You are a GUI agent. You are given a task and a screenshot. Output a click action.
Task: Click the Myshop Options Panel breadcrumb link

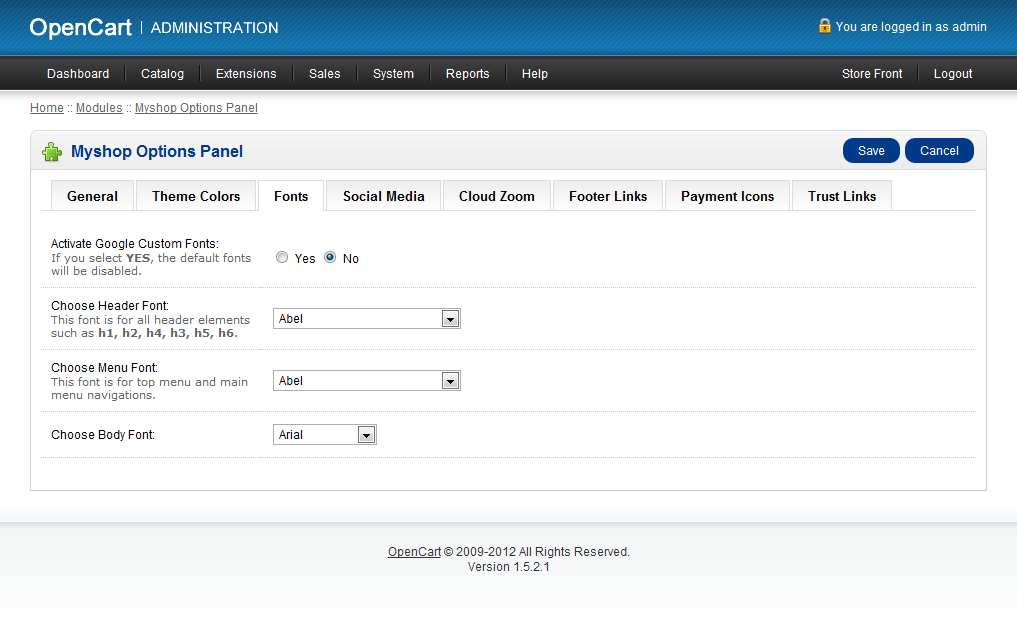tap(196, 108)
